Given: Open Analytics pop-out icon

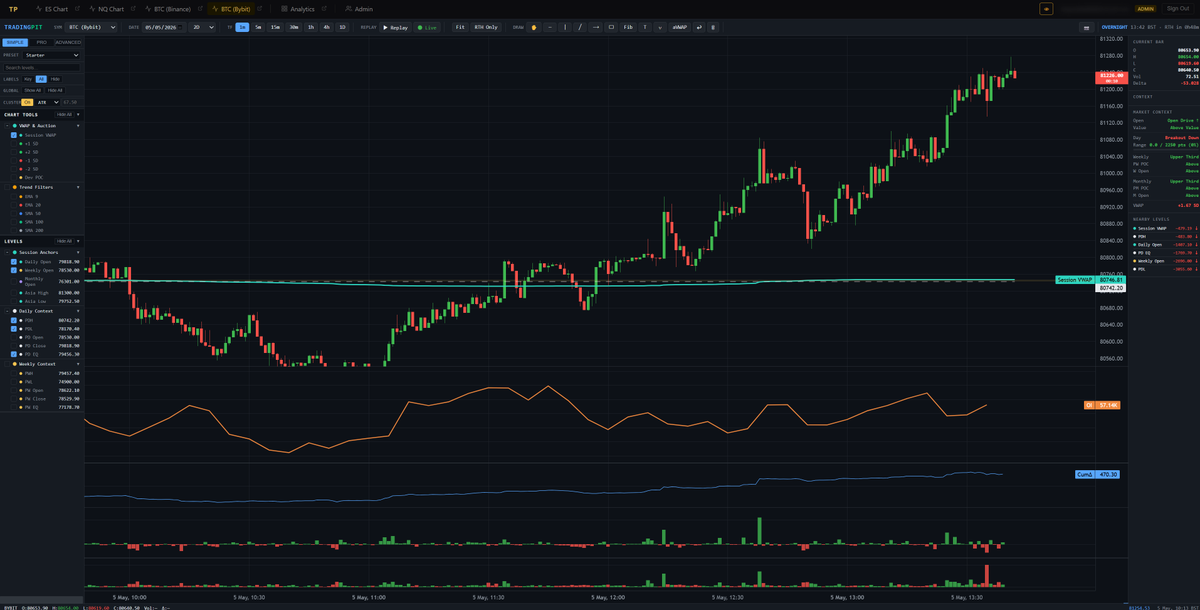Looking at the screenshot, I should pos(324,8).
